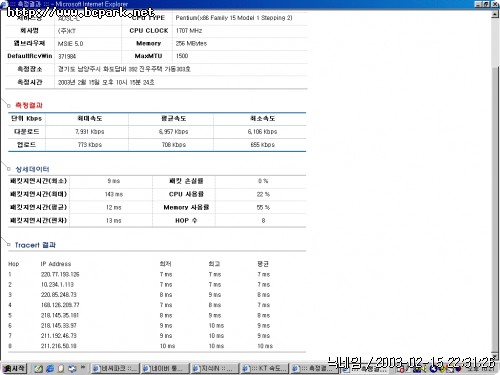Launch Internet Explorer from quick launch
Screen dimensions: 500x375
tap(50, 368)
